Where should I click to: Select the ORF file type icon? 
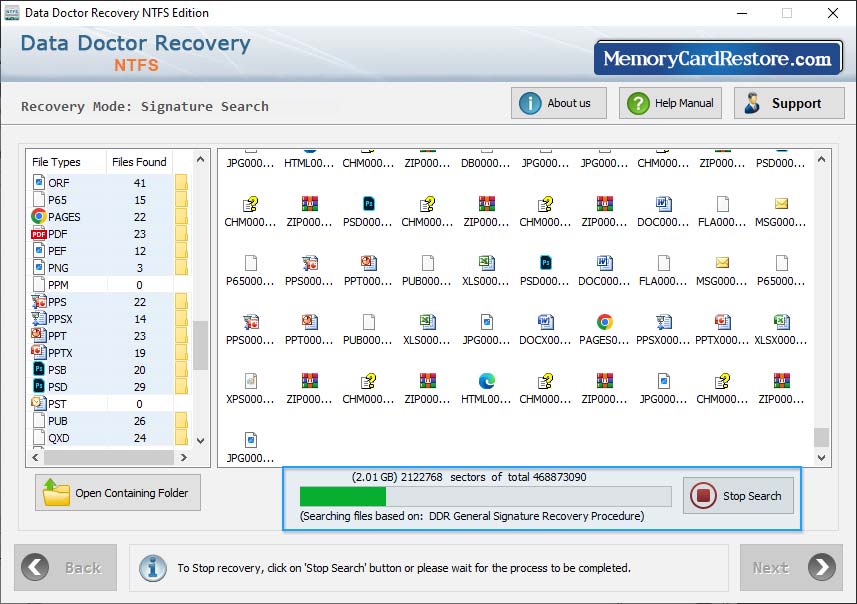[x=39, y=182]
